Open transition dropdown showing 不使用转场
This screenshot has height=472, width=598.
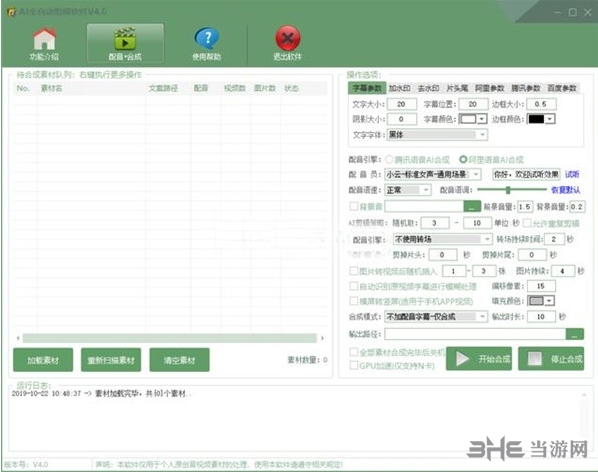click(x=487, y=239)
